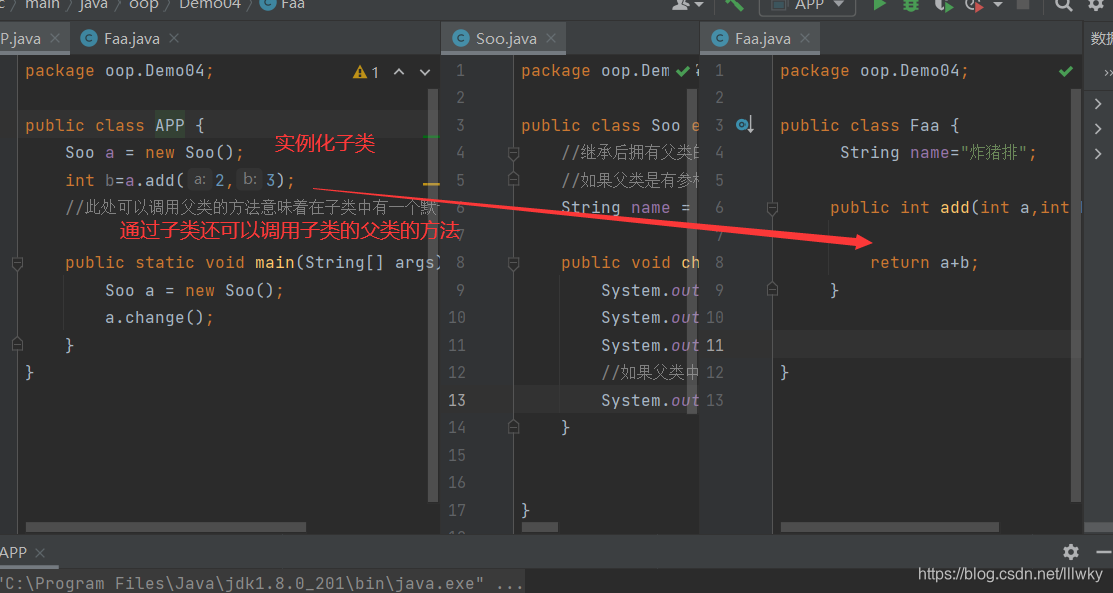Click 'int b=a.add(' code line
The height and width of the screenshot is (593, 1113).
pyautogui.click(x=180, y=180)
